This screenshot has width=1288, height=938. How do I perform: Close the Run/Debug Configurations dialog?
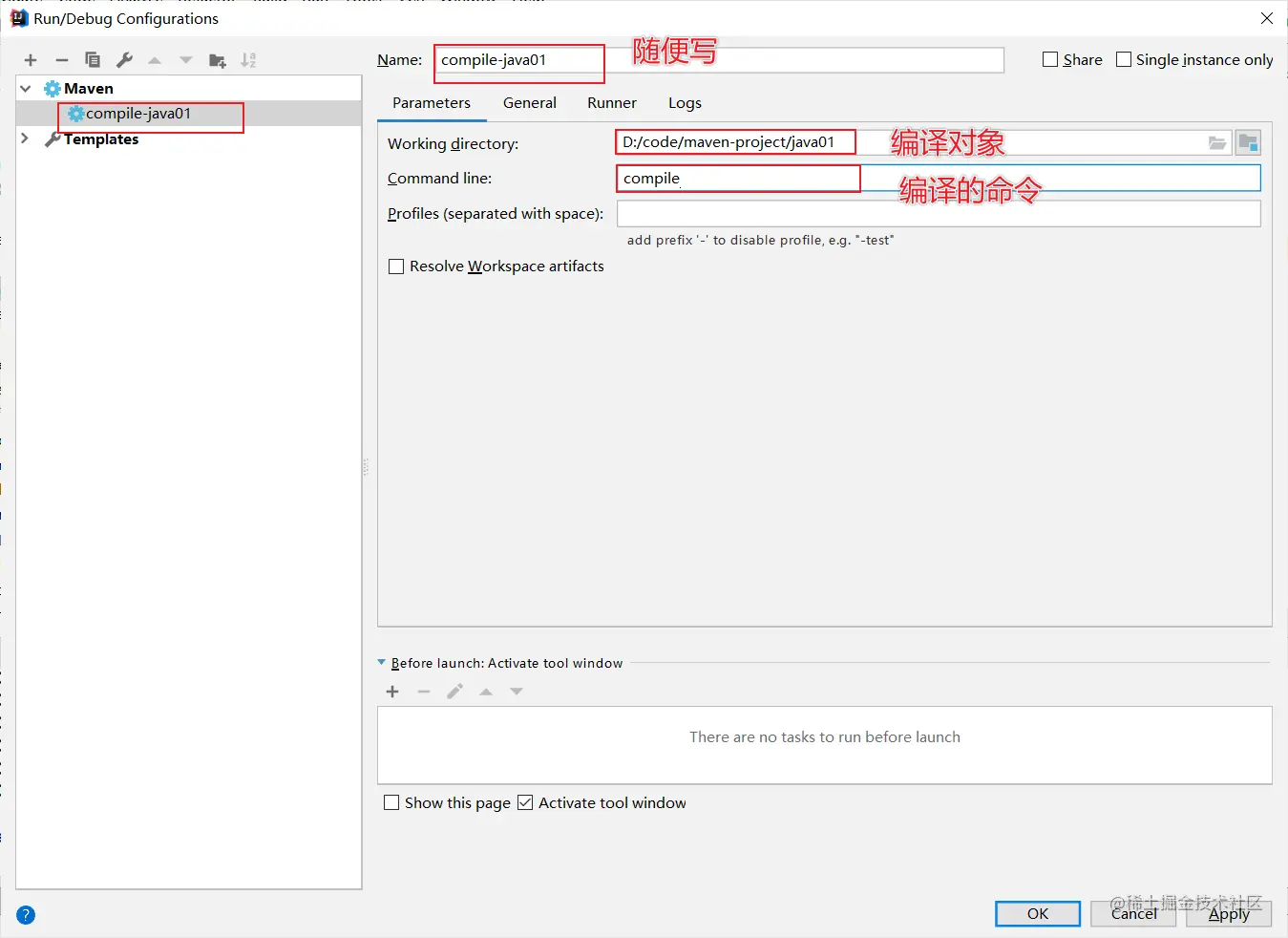pos(1267,18)
